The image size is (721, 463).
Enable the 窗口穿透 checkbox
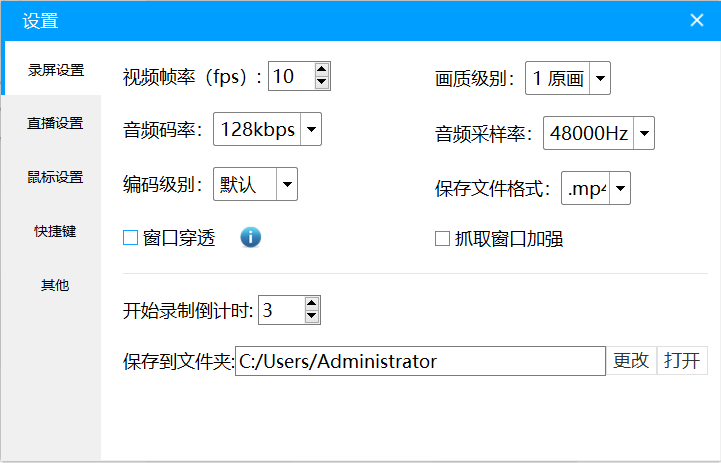131,238
